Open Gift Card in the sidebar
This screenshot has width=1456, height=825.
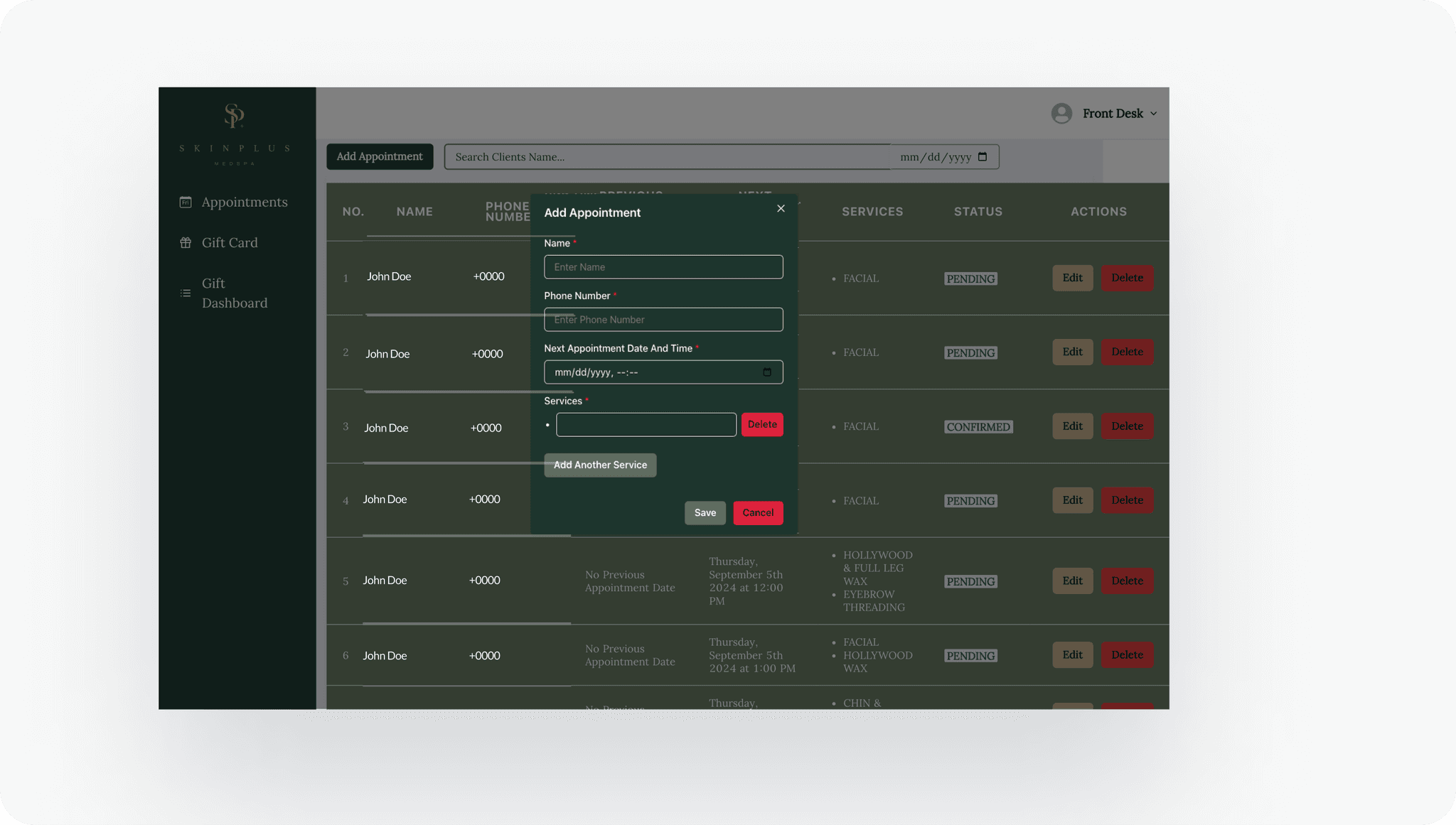click(219, 242)
